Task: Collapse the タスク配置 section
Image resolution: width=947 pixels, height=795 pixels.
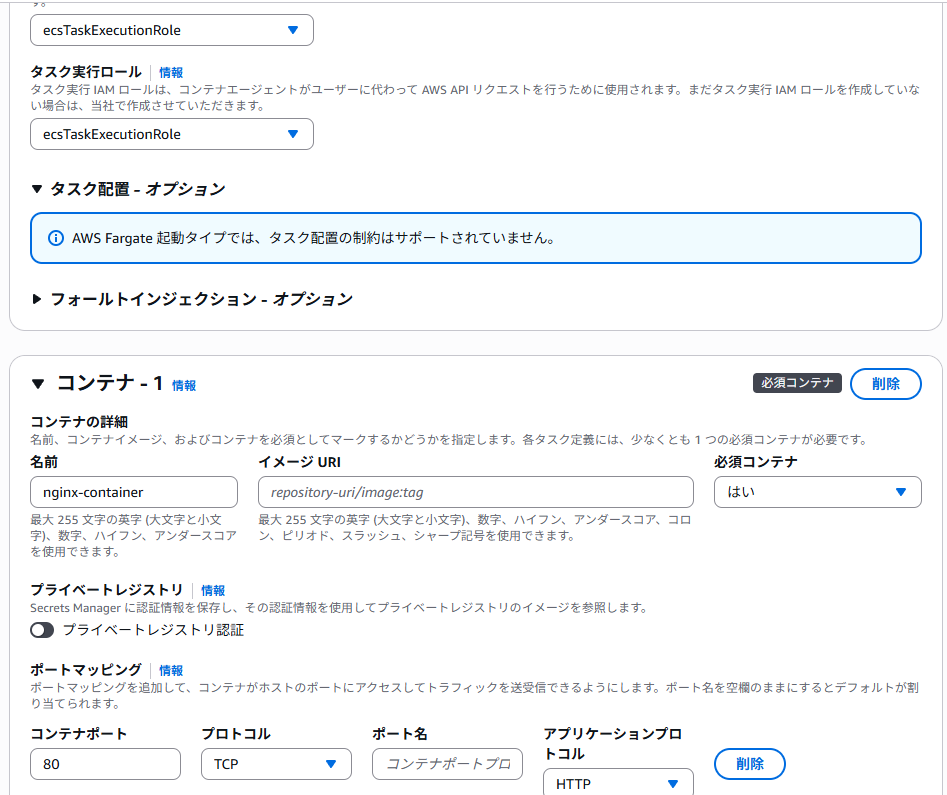Action: (38, 189)
